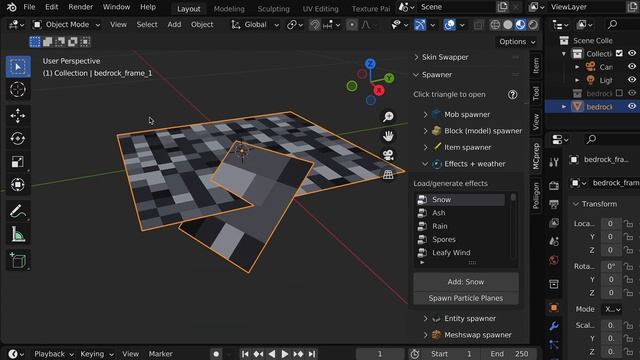640x360 pixels.
Task: Click Spawn Particle Planes button
Action: (x=466, y=298)
